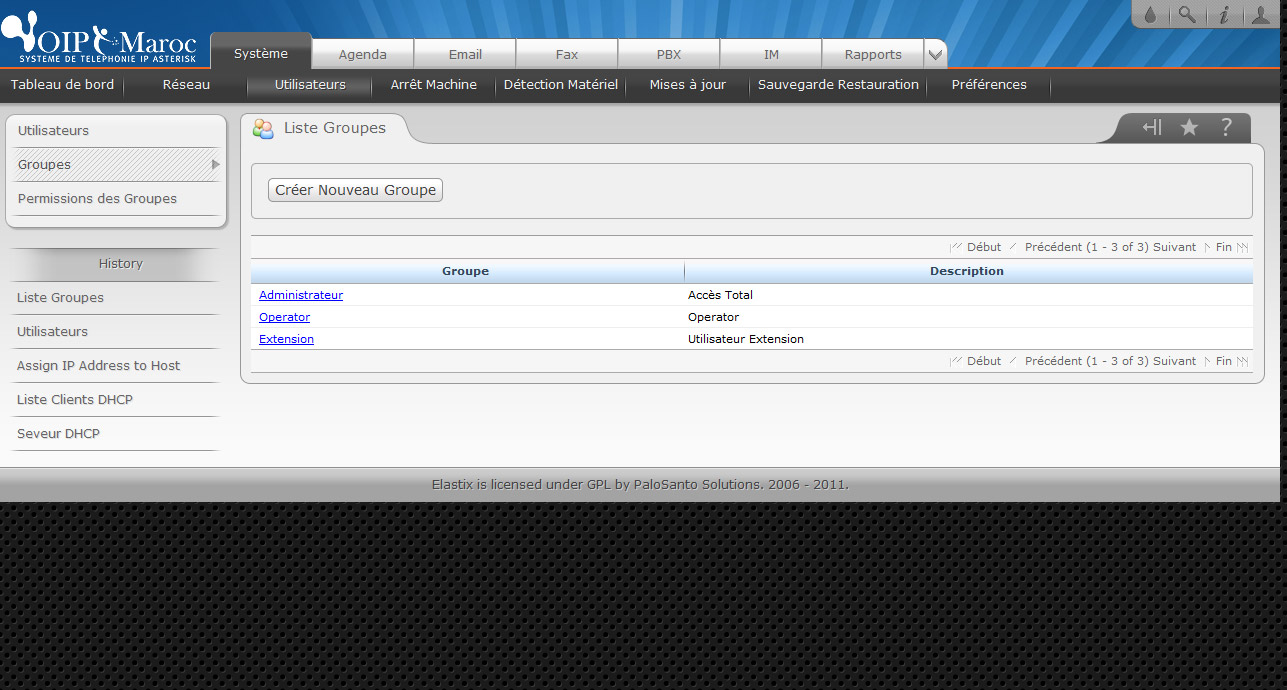Open Seveur DHCP from History list
This screenshot has height=690, width=1287.
(x=58, y=434)
